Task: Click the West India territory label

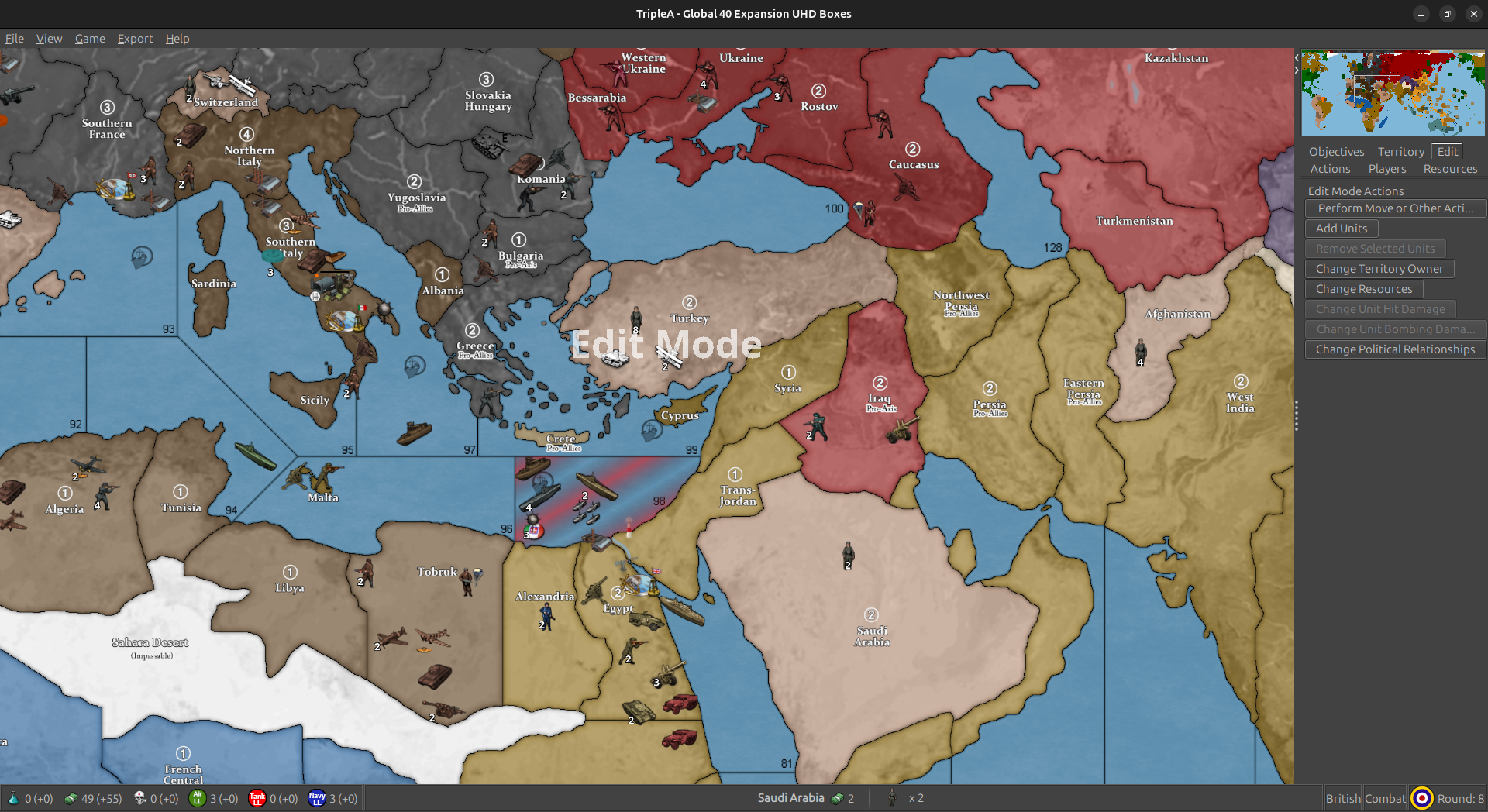Action: [1240, 402]
